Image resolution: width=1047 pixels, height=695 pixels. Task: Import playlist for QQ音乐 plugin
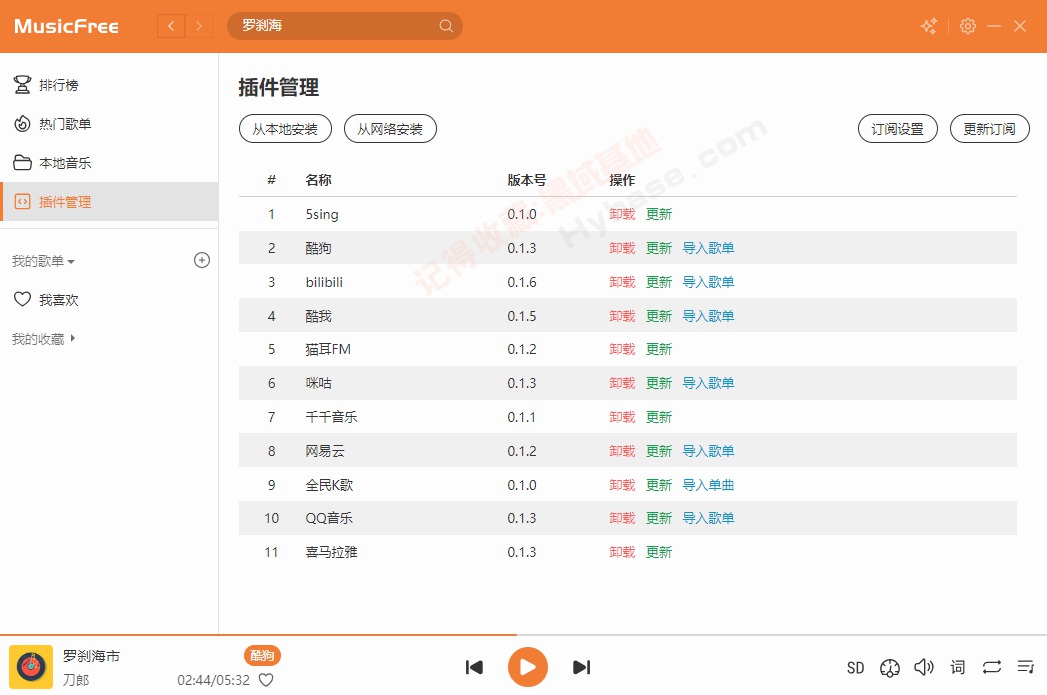tap(708, 518)
